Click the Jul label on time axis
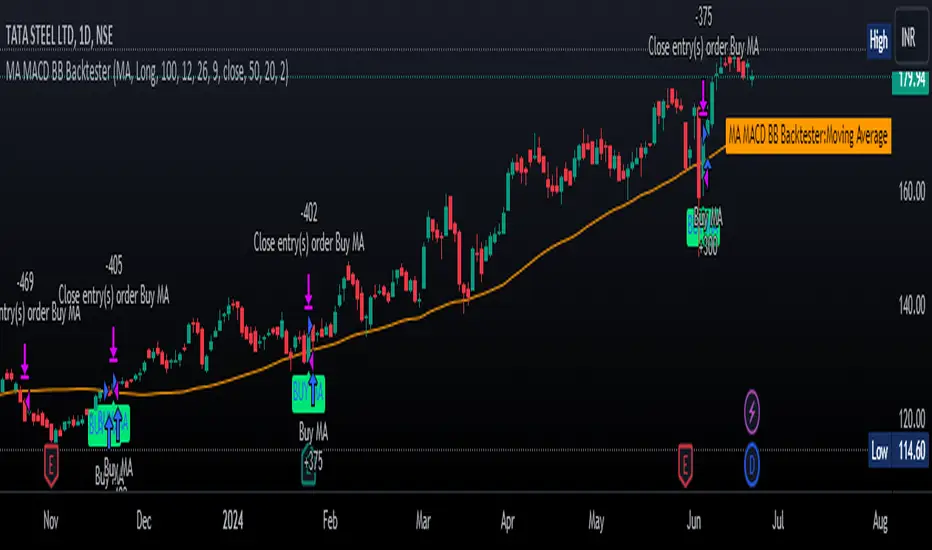Viewport: 932px width, 550px height. tap(777, 521)
